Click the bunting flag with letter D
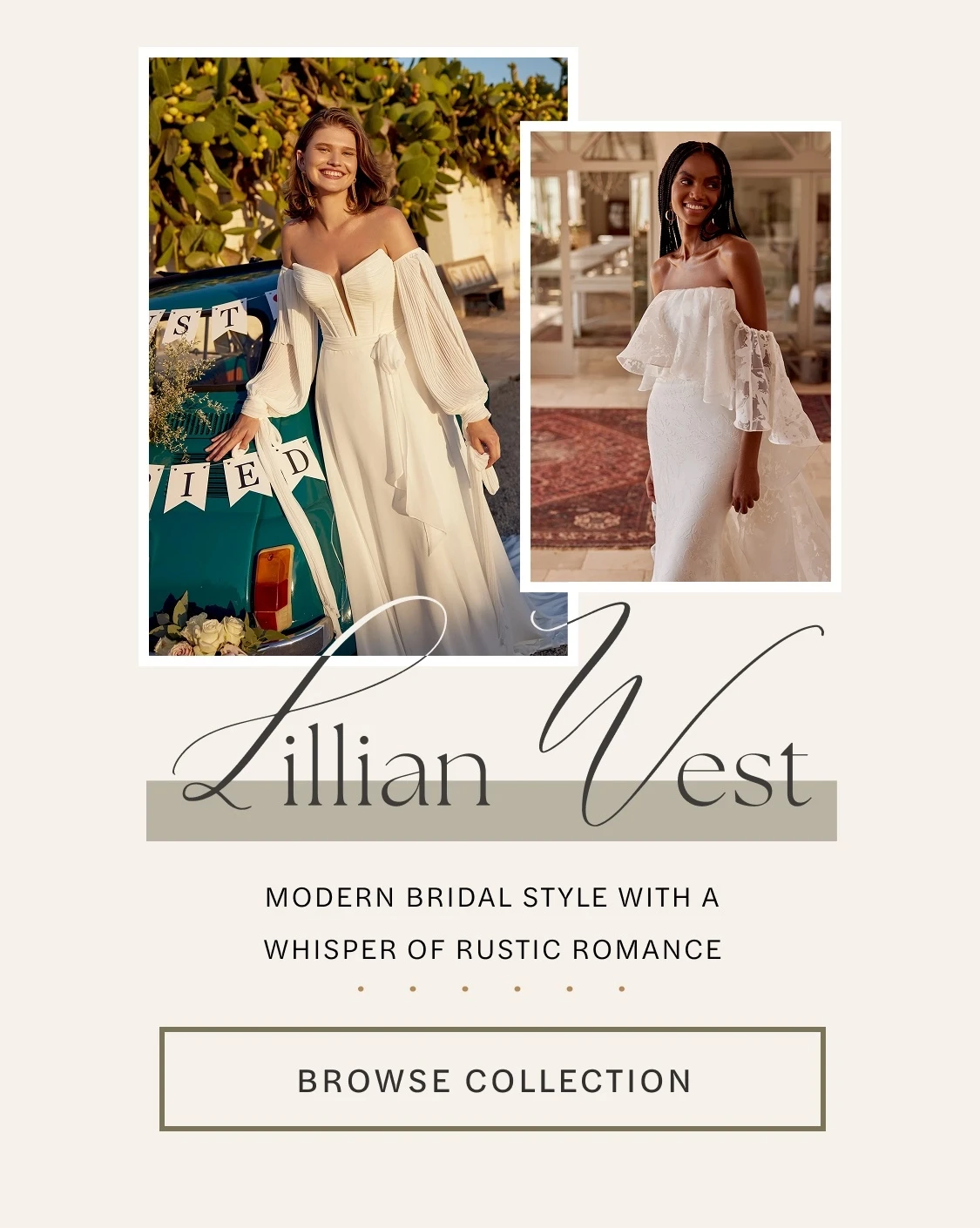The width and height of the screenshot is (980, 1228). [298, 462]
